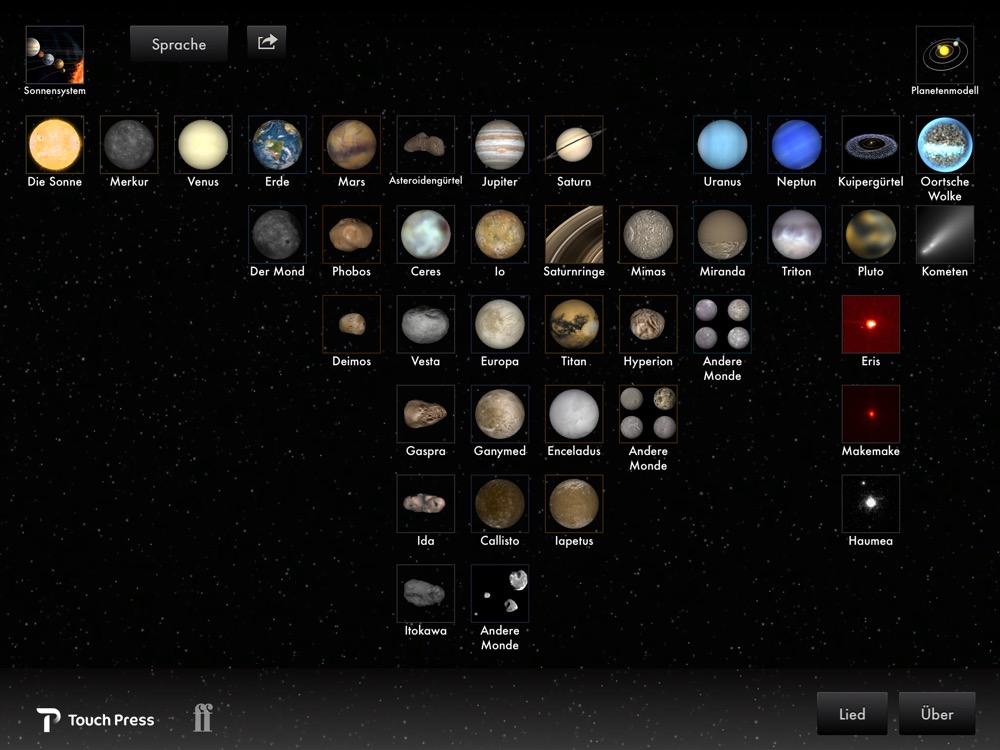Open Die Sonne thumbnail

[54, 145]
